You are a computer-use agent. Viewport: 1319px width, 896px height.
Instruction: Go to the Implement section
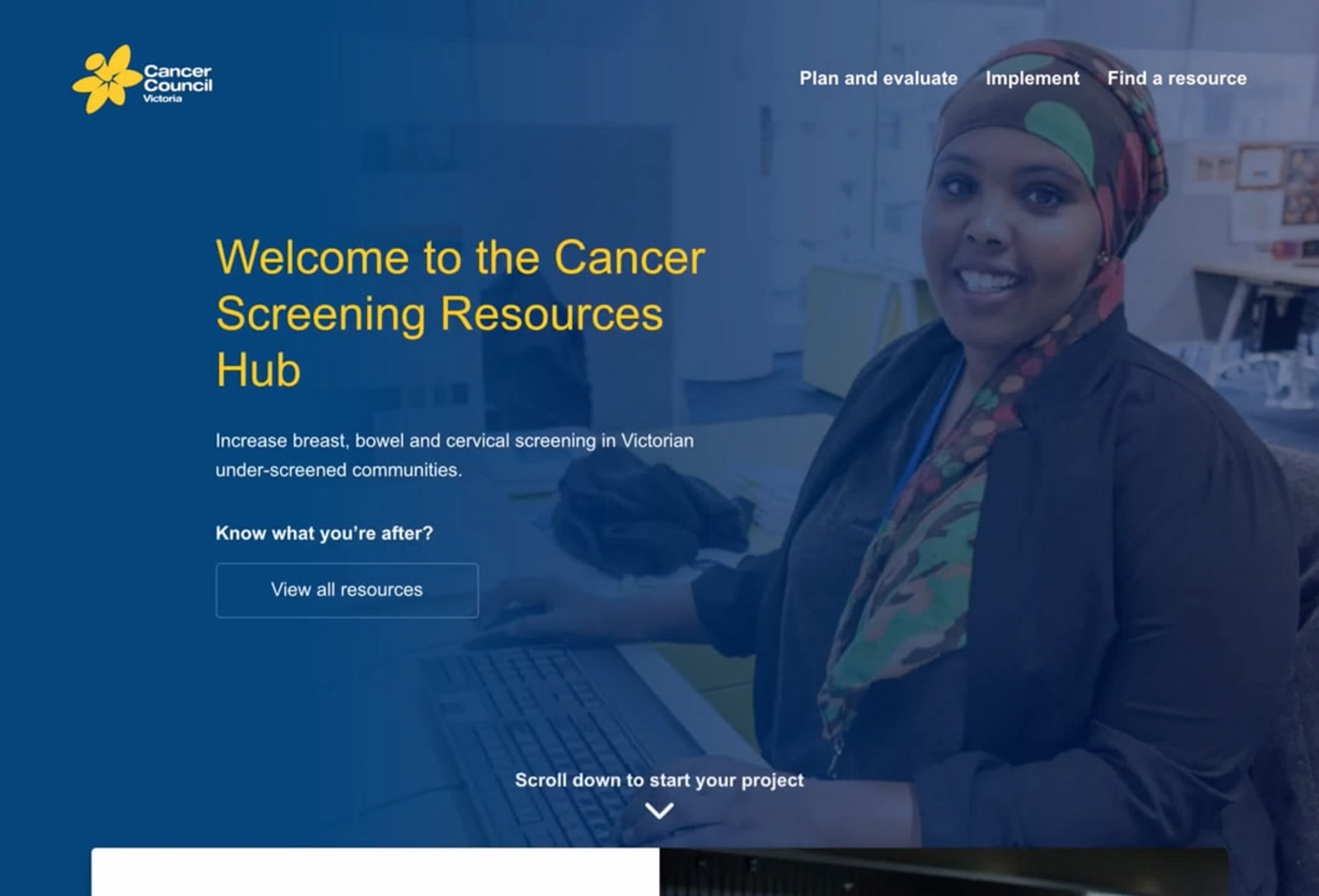coord(1032,78)
